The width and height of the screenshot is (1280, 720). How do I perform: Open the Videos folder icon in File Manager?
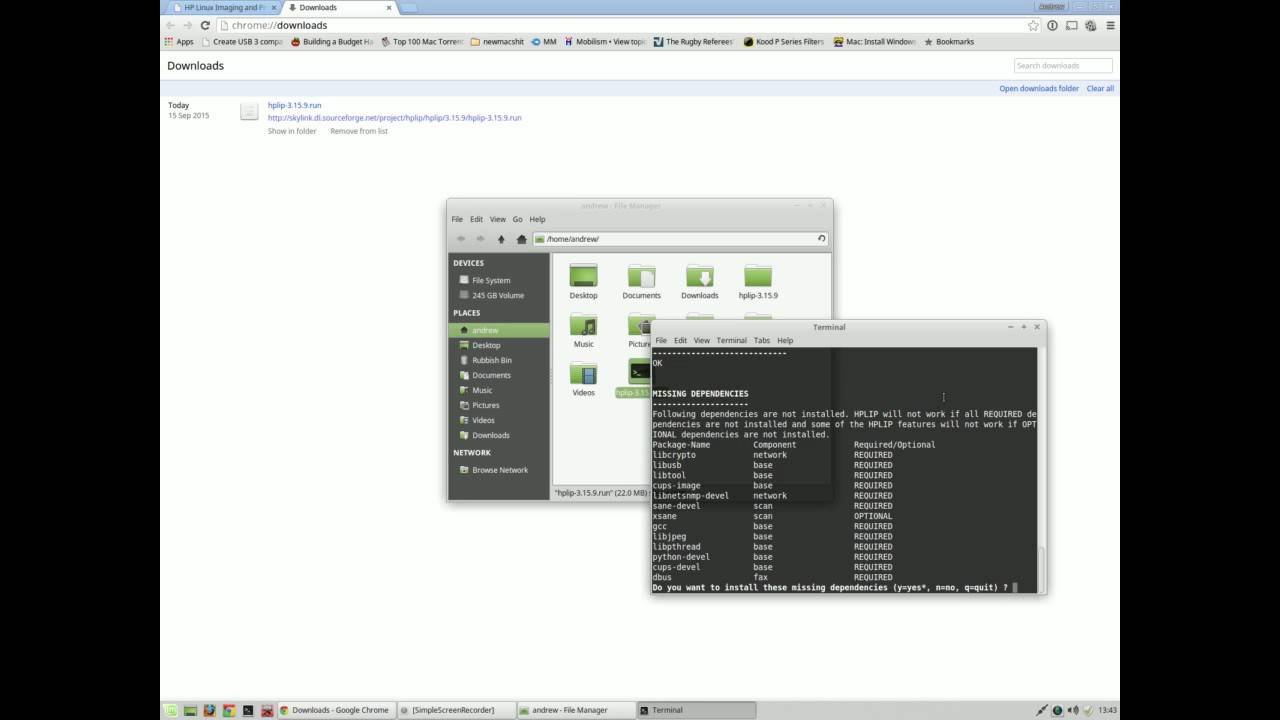point(583,374)
